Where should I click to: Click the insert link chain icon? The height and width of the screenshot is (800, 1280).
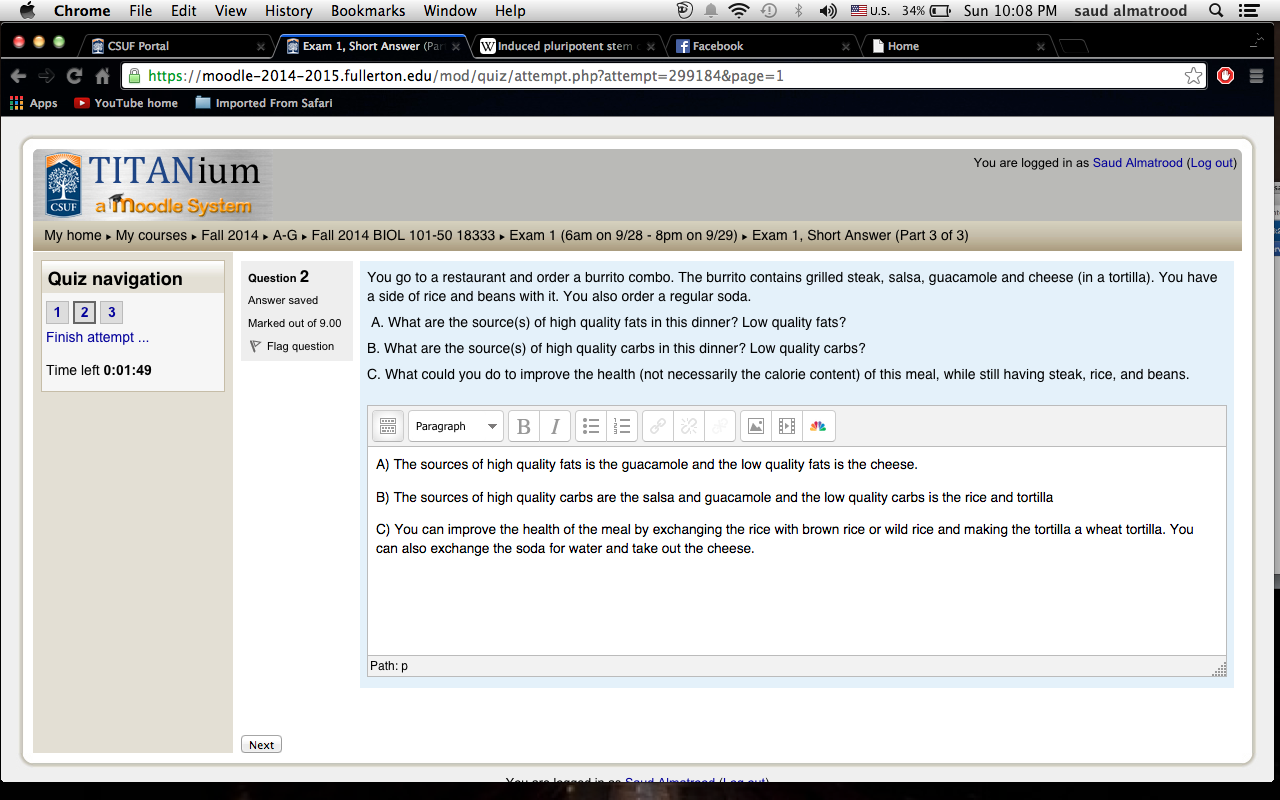[658, 427]
